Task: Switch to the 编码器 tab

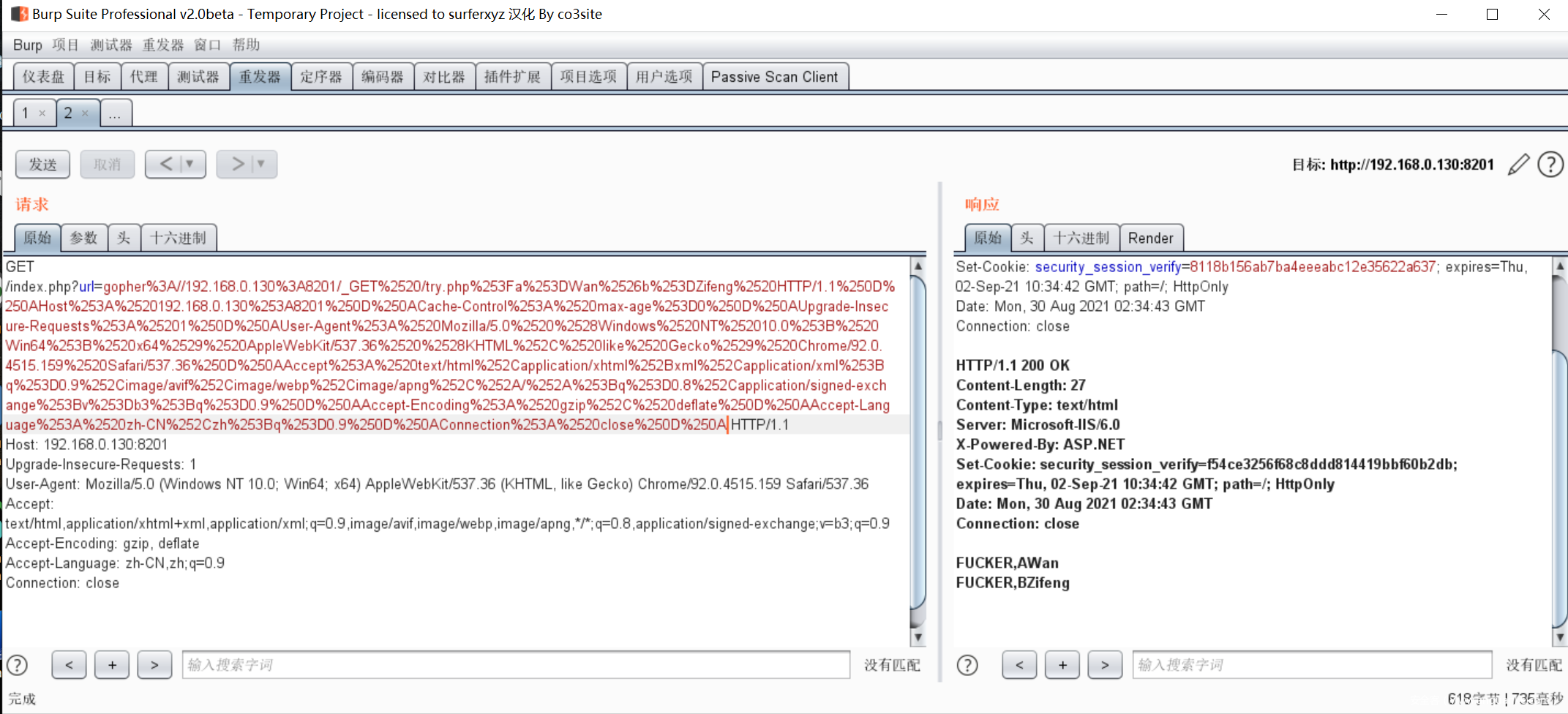Action: tap(383, 77)
